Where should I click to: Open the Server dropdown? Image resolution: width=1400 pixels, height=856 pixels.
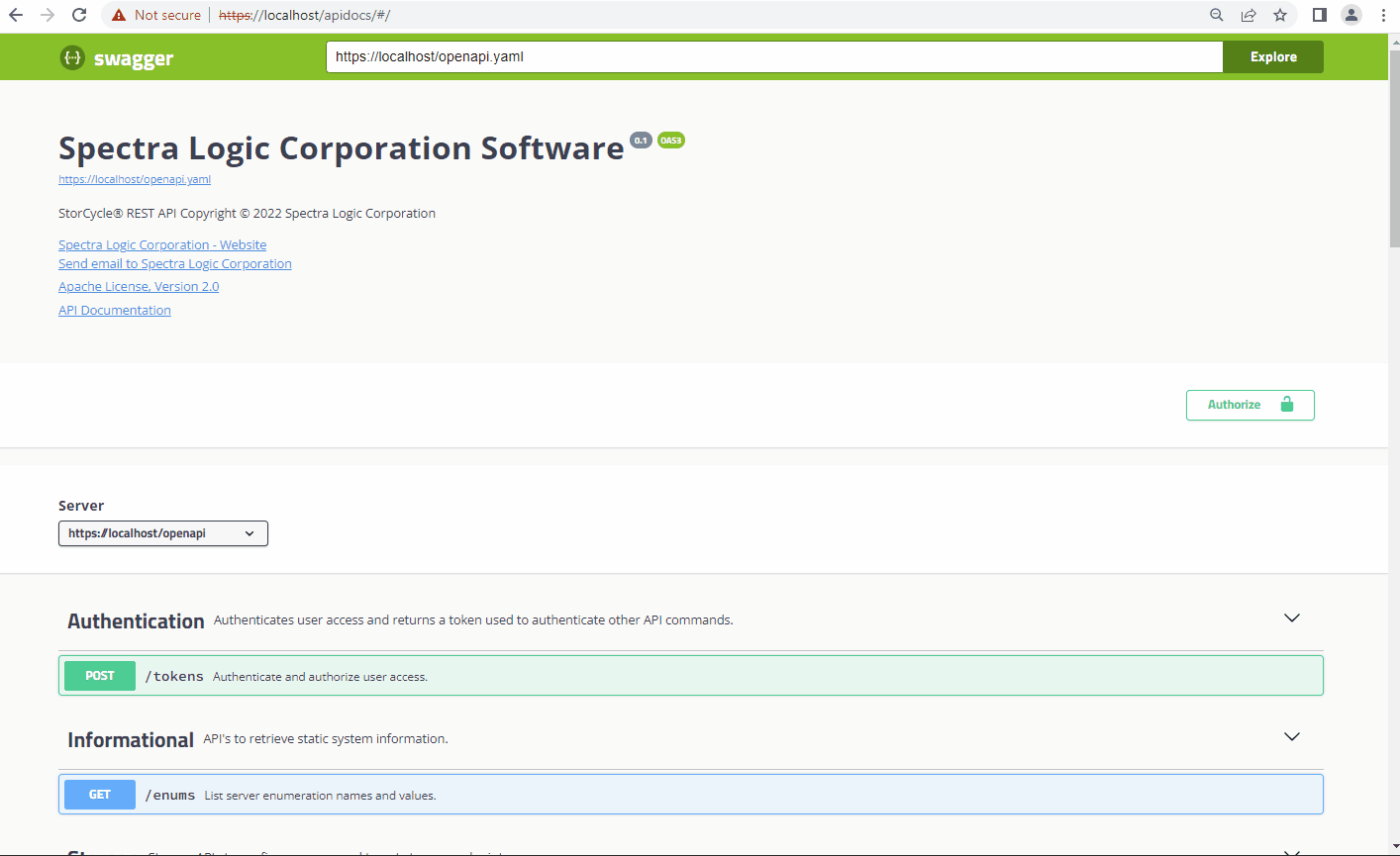[163, 533]
